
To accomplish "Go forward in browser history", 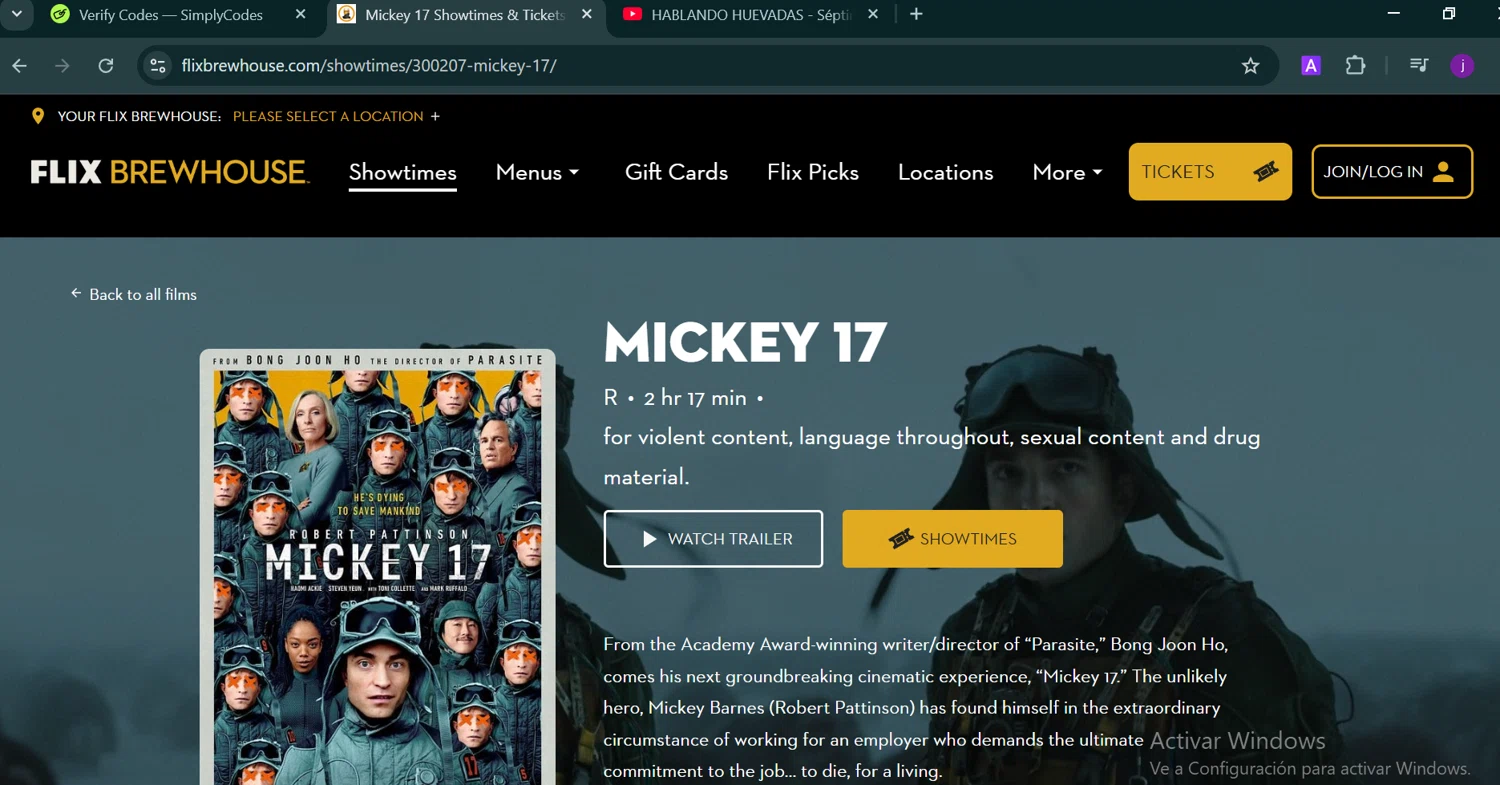I will coord(62,66).
